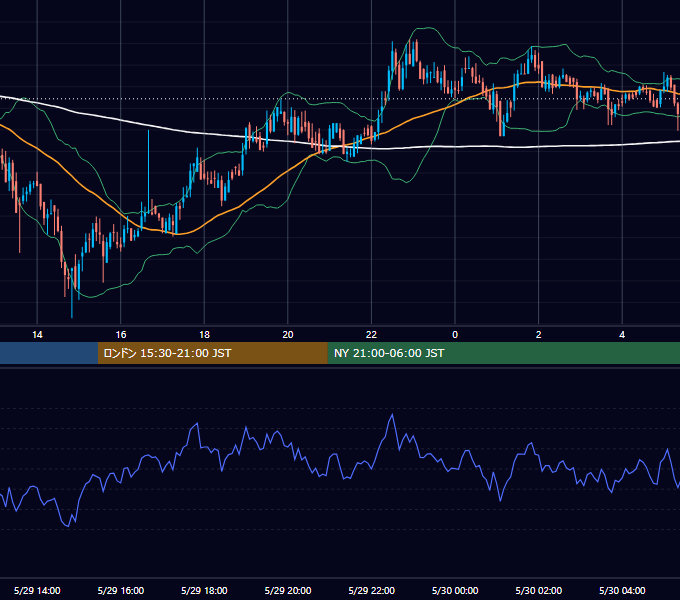Click the 5/30 00:00 date label
The height and width of the screenshot is (600, 680).
[x=455, y=590]
